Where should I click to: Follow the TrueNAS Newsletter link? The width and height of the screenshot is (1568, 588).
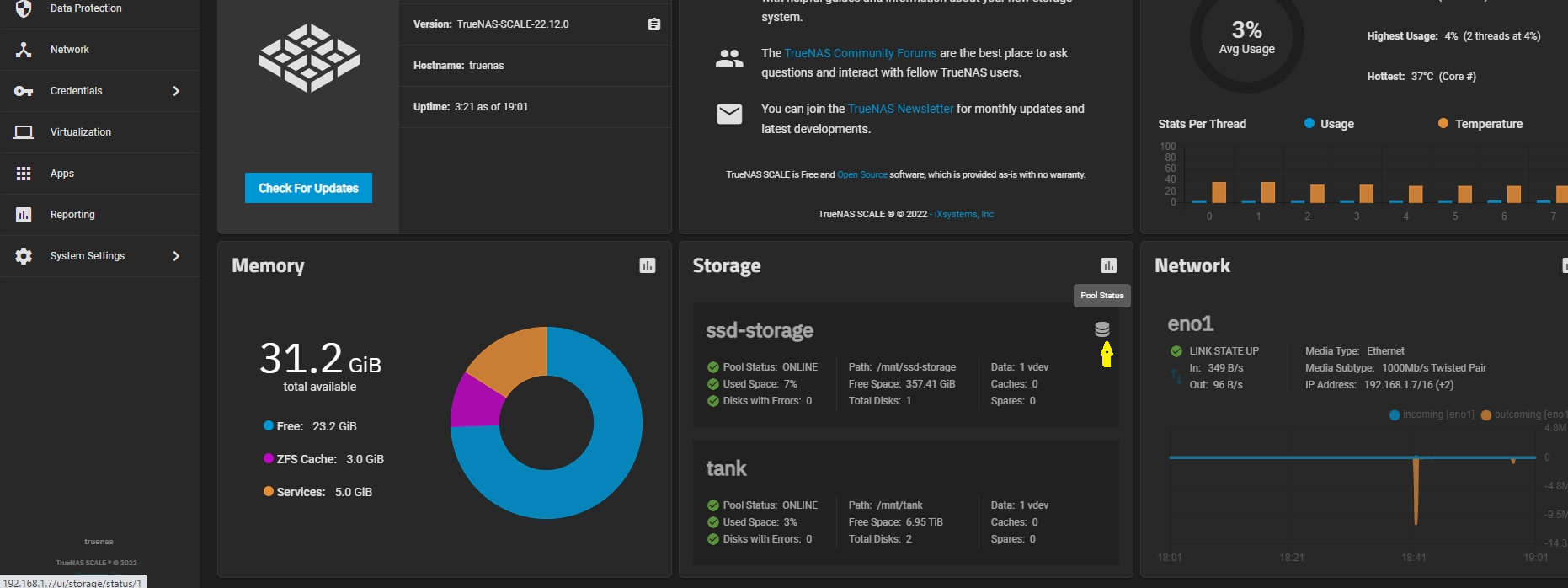(x=900, y=109)
